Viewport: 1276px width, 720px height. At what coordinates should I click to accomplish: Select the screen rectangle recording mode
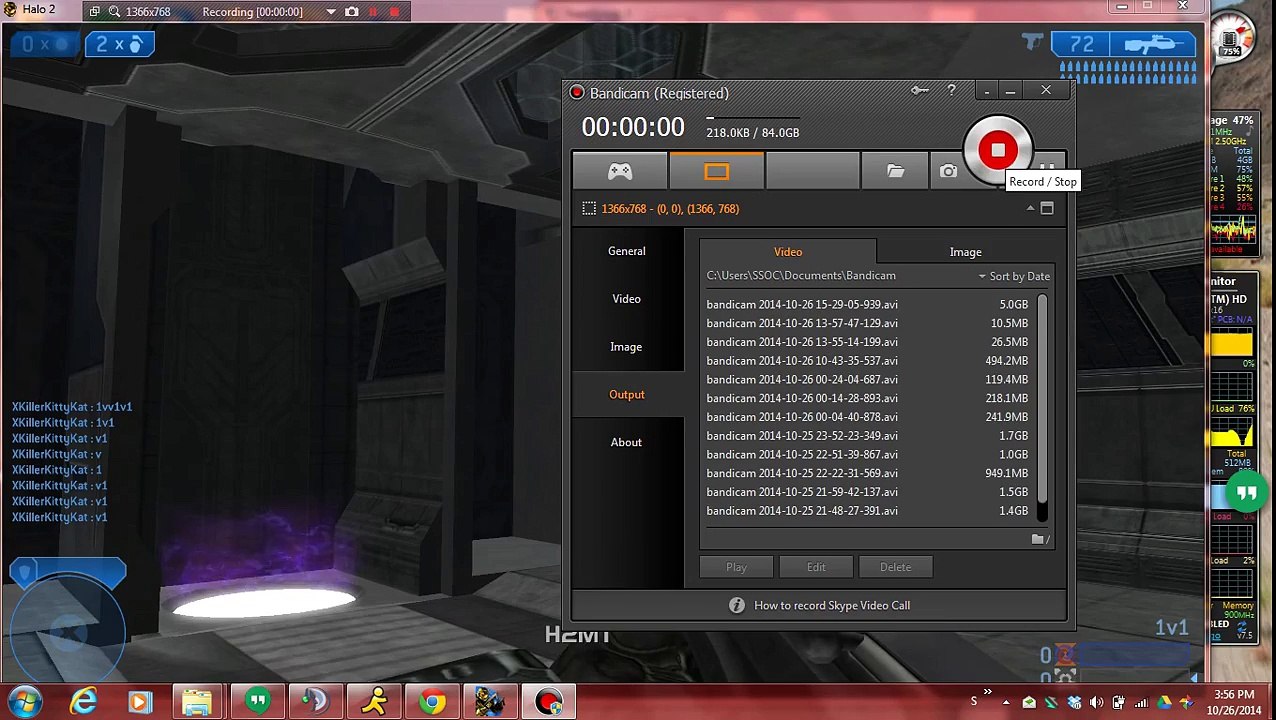tap(716, 172)
